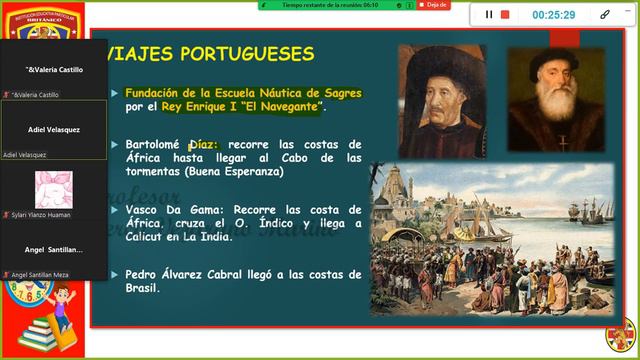Click the red 'Deja de' stop-sharing button

click(x=433, y=5)
